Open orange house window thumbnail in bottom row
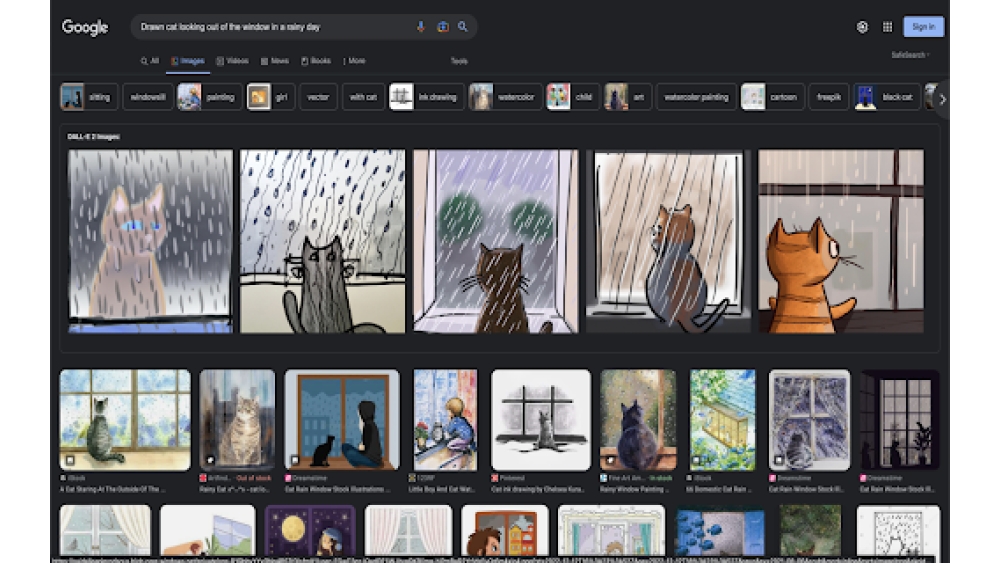Image resolution: width=1000 pixels, height=563 pixels. pos(504,530)
